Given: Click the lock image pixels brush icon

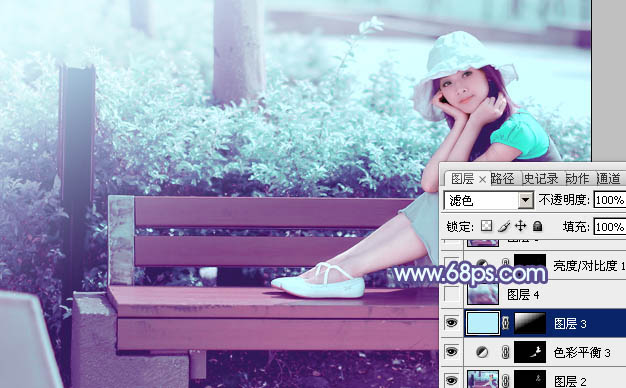Looking at the screenshot, I should tap(504, 226).
